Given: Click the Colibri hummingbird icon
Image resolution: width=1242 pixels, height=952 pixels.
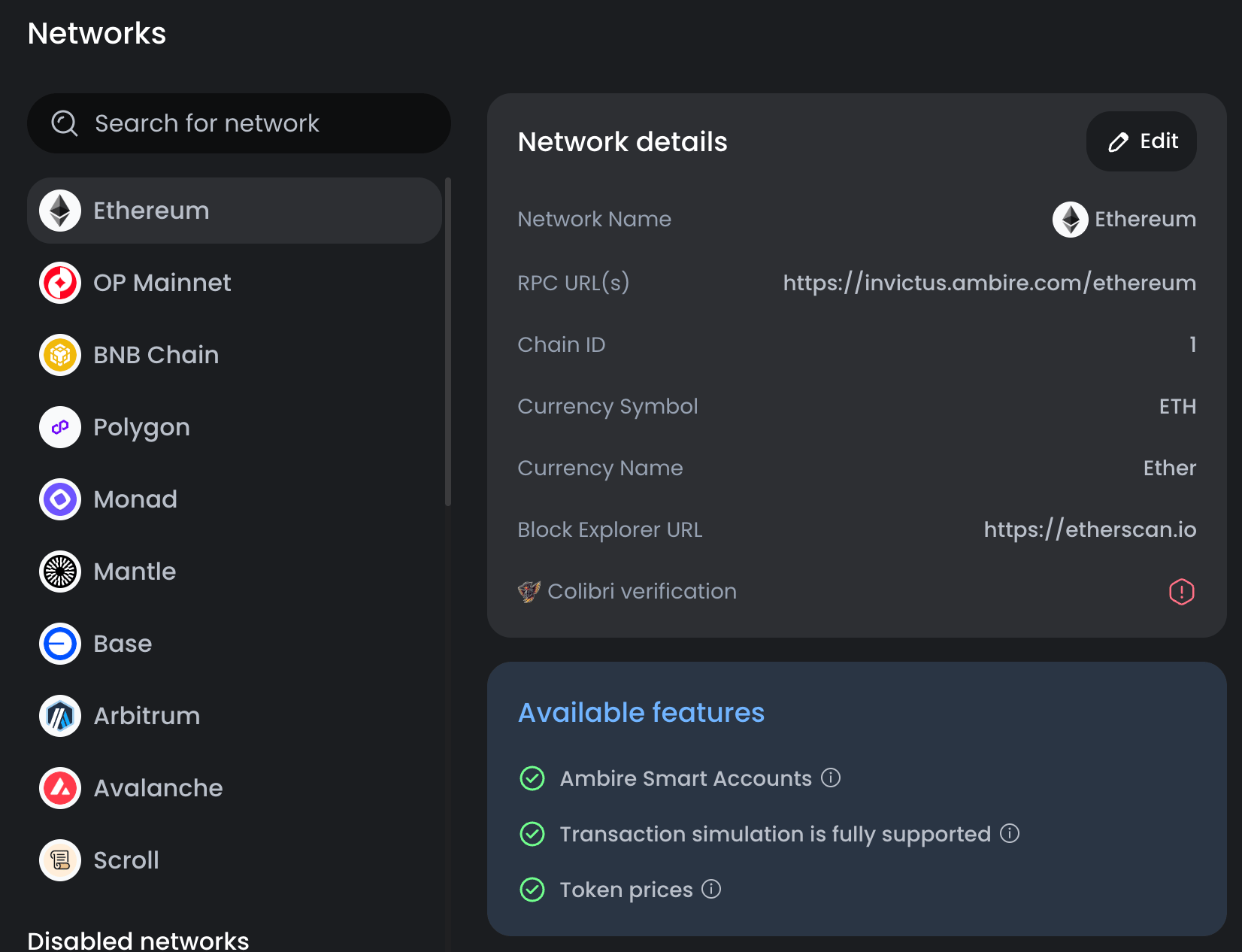Looking at the screenshot, I should click(x=529, y=592).
